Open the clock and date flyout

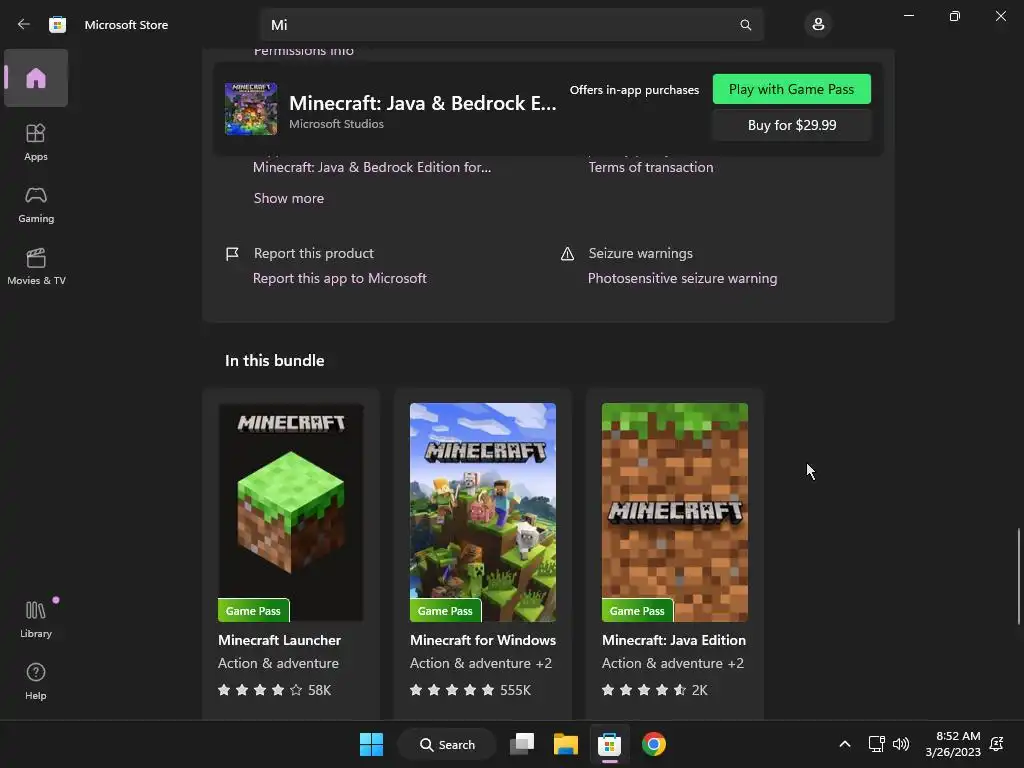(x=953, y=744)
